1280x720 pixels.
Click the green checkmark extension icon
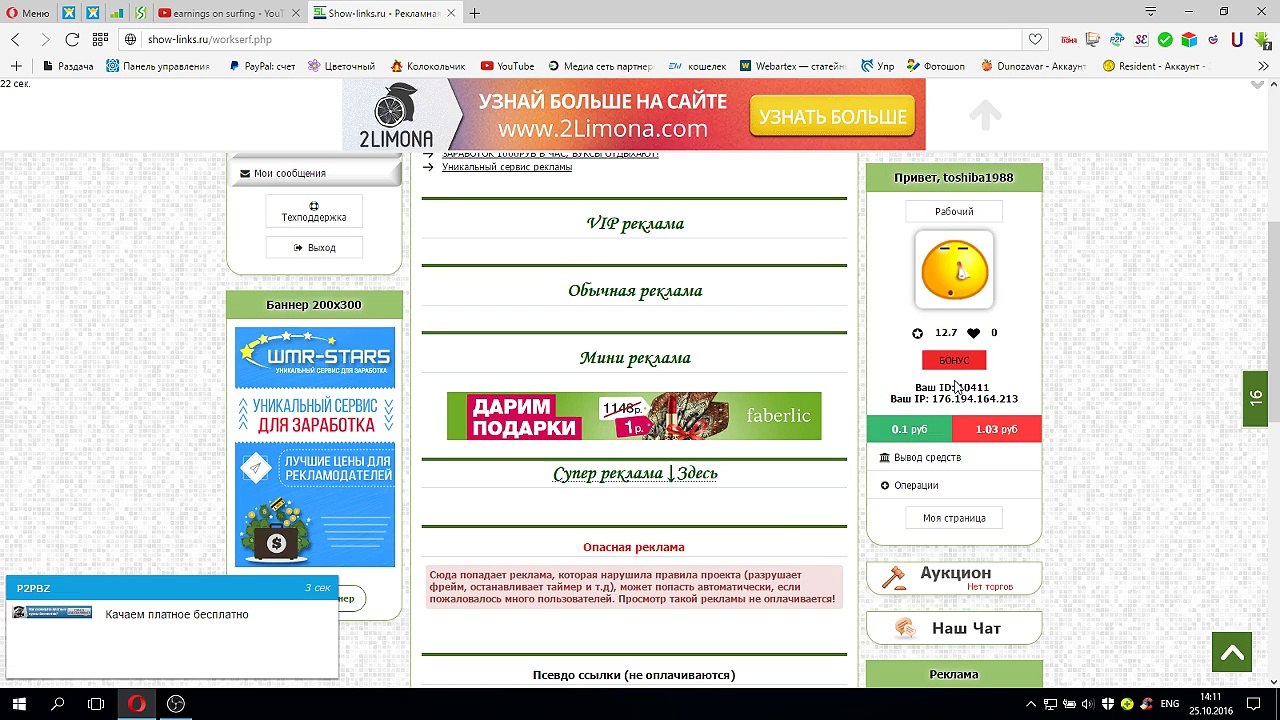click(x=1165, y=40)
